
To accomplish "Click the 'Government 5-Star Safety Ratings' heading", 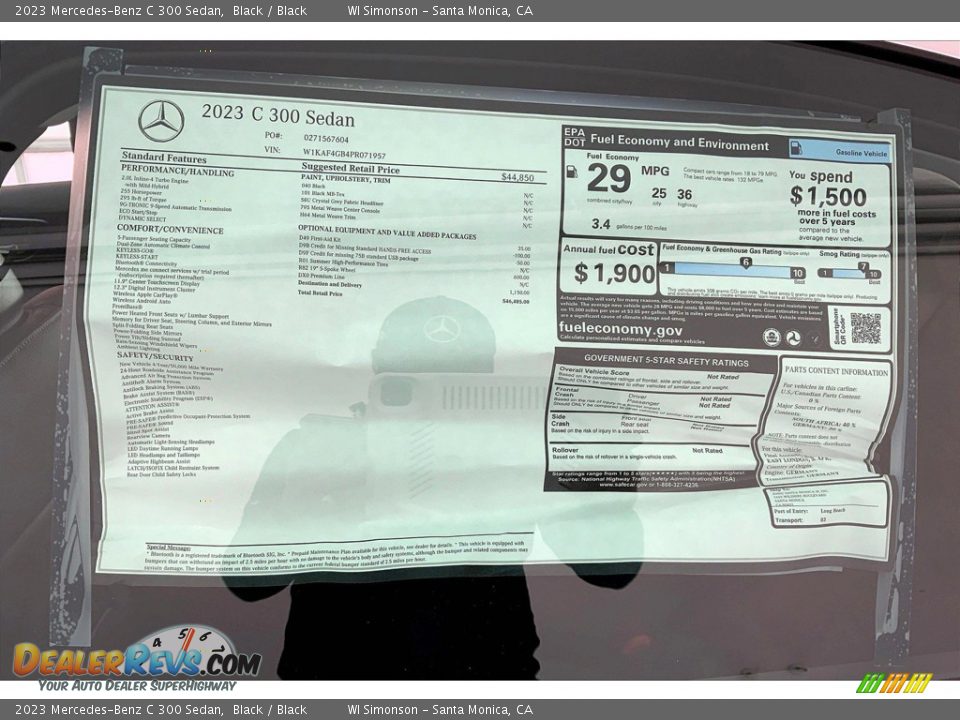I will [666, 360].
